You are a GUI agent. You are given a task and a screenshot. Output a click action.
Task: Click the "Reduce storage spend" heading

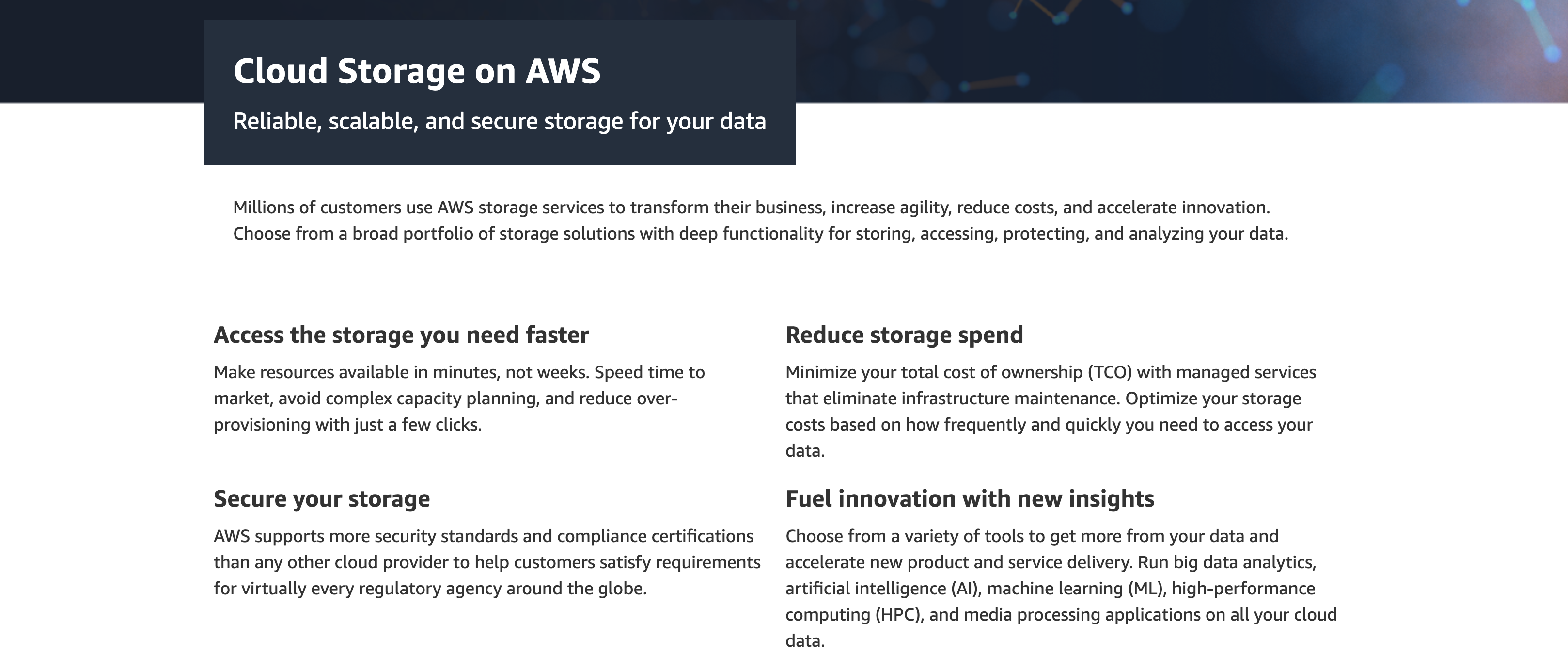coord(904,335)
